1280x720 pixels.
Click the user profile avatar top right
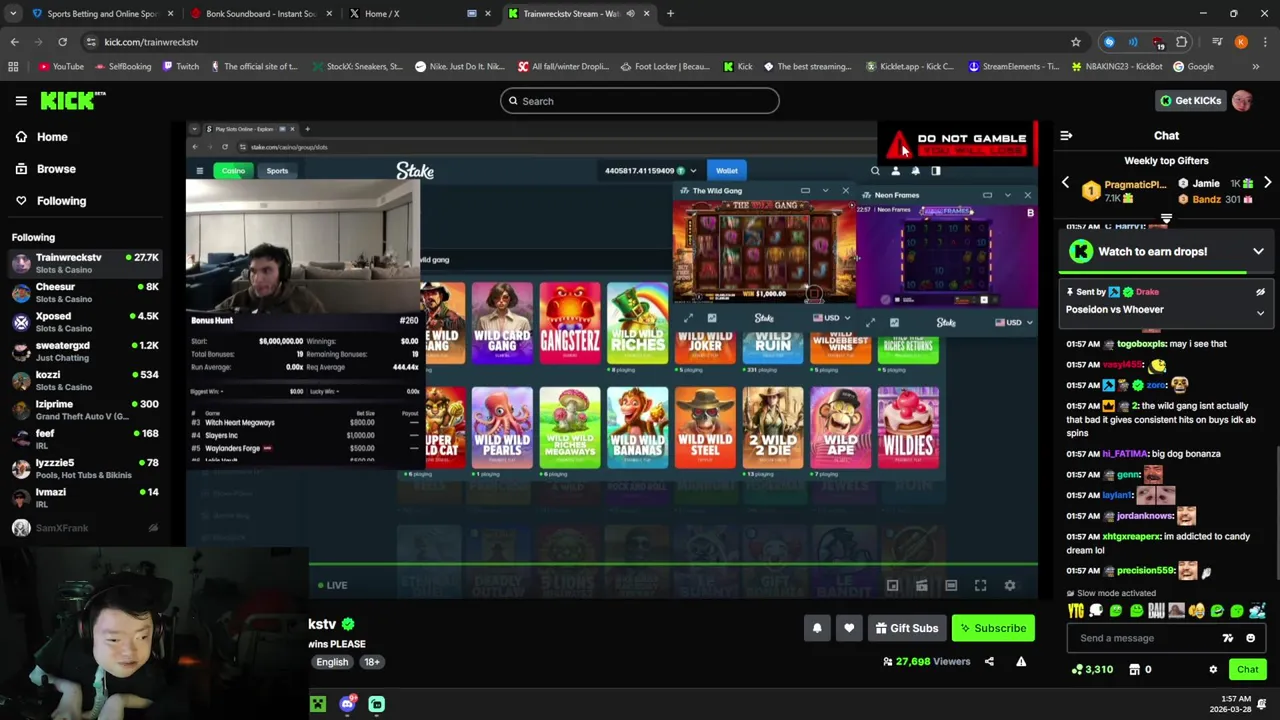pyautogui.click(x=1242, y=100)
